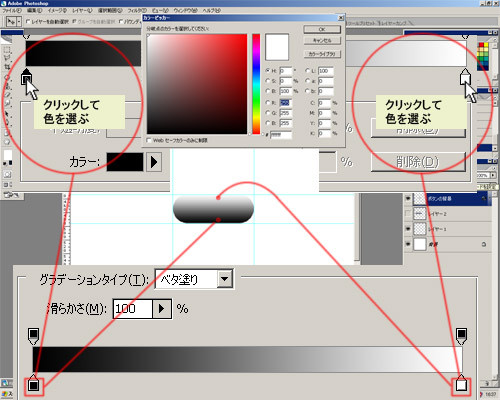Open 選択範囲 menu
500x400 pixels.
110,10
